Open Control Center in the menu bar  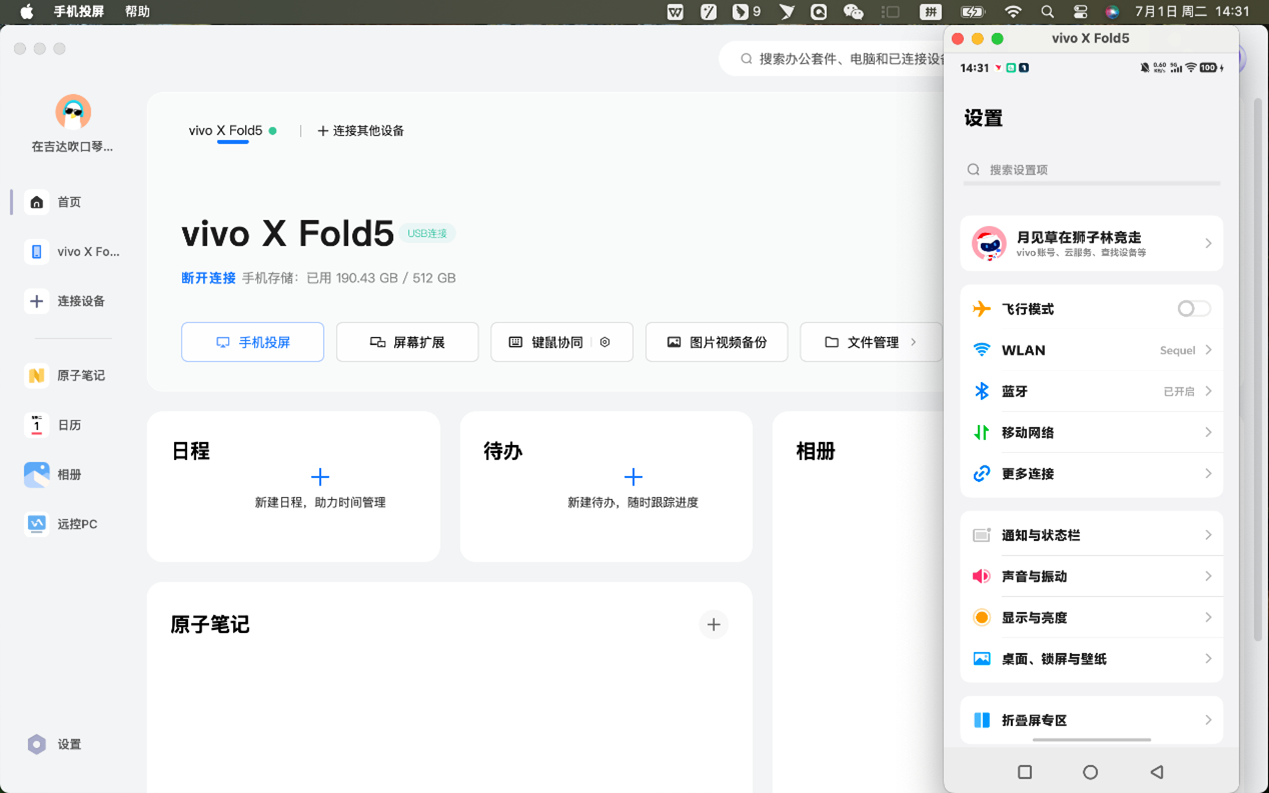[1080, 12]
